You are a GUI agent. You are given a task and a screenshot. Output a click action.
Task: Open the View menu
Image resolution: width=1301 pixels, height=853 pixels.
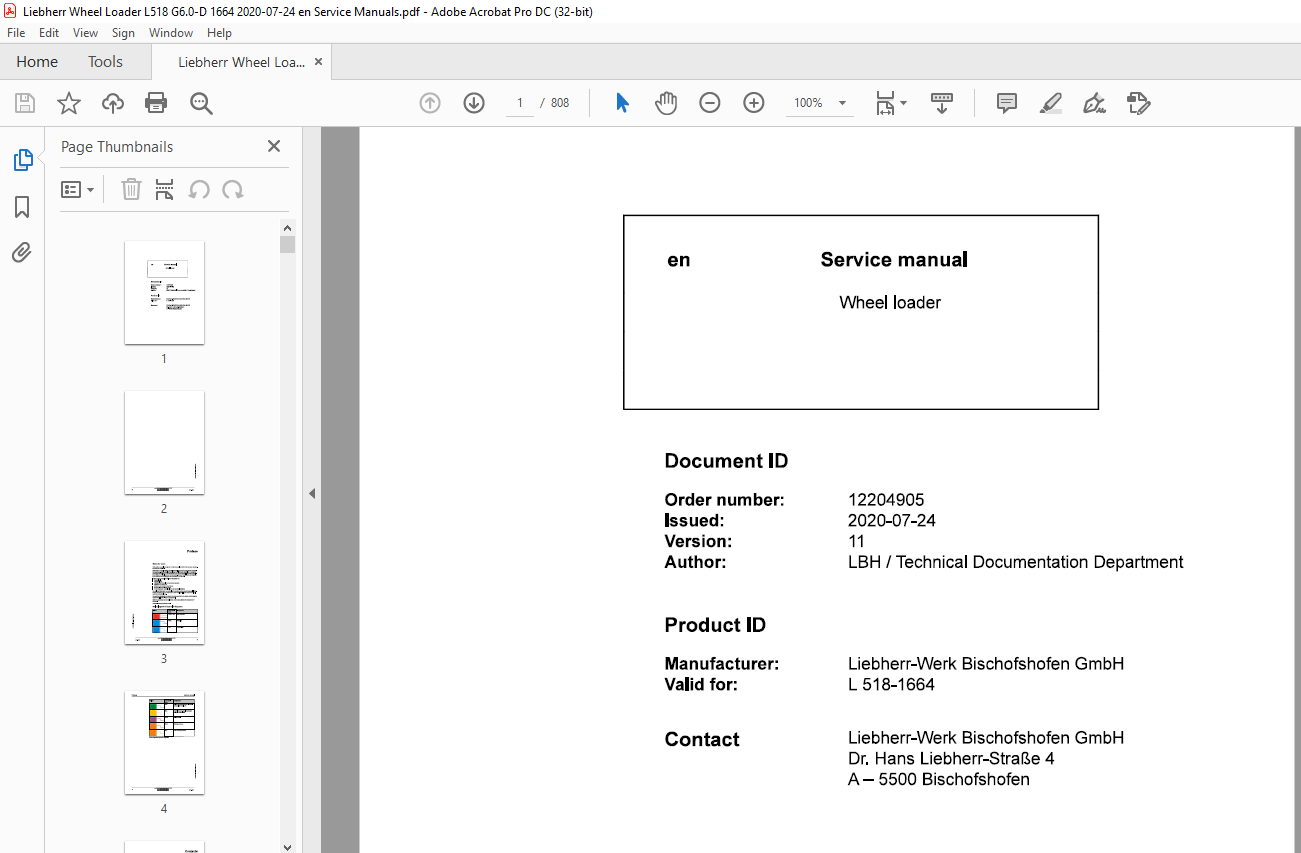(86, 33)
